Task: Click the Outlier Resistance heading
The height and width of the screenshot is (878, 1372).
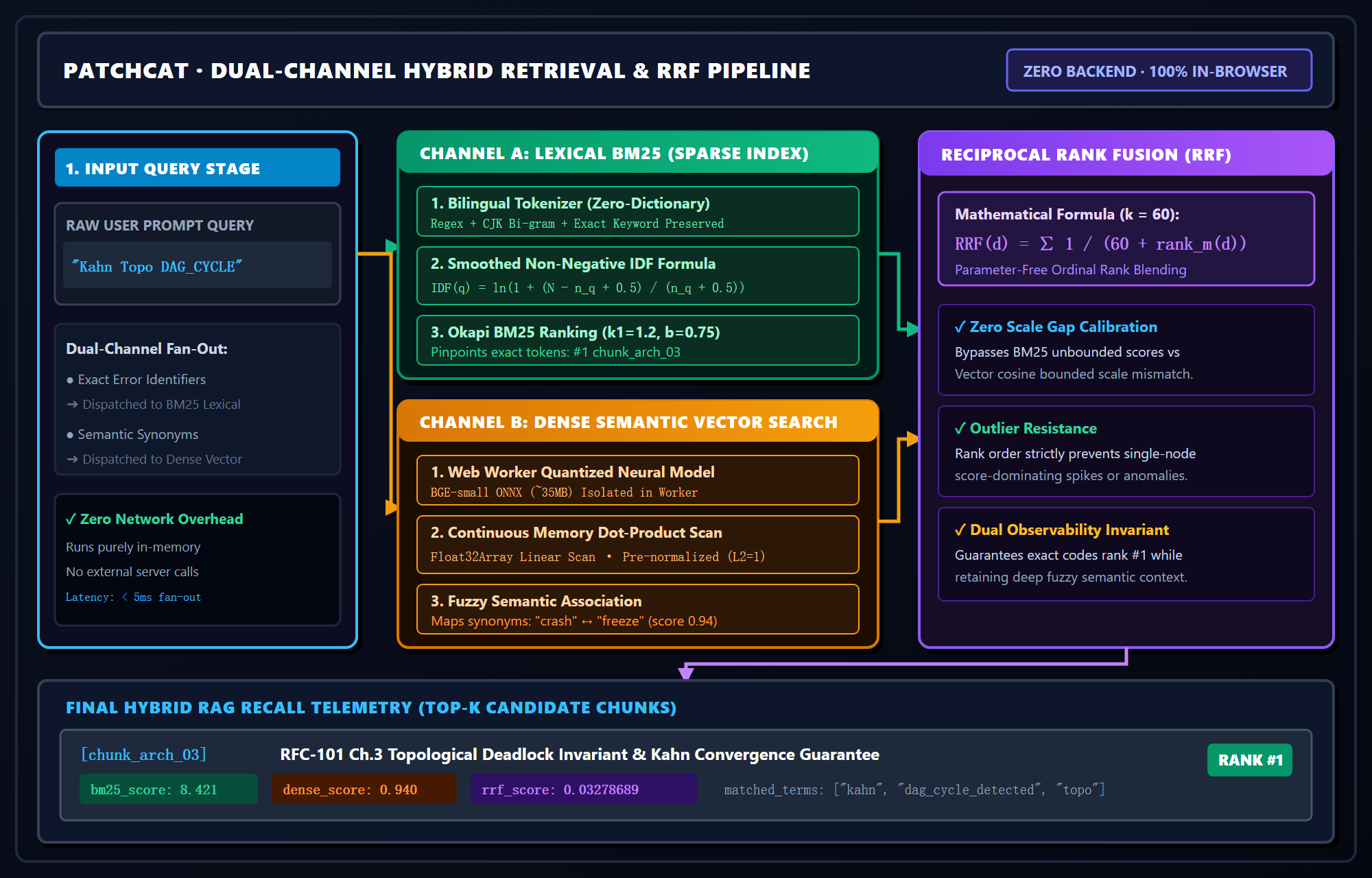Action: 1026,428
